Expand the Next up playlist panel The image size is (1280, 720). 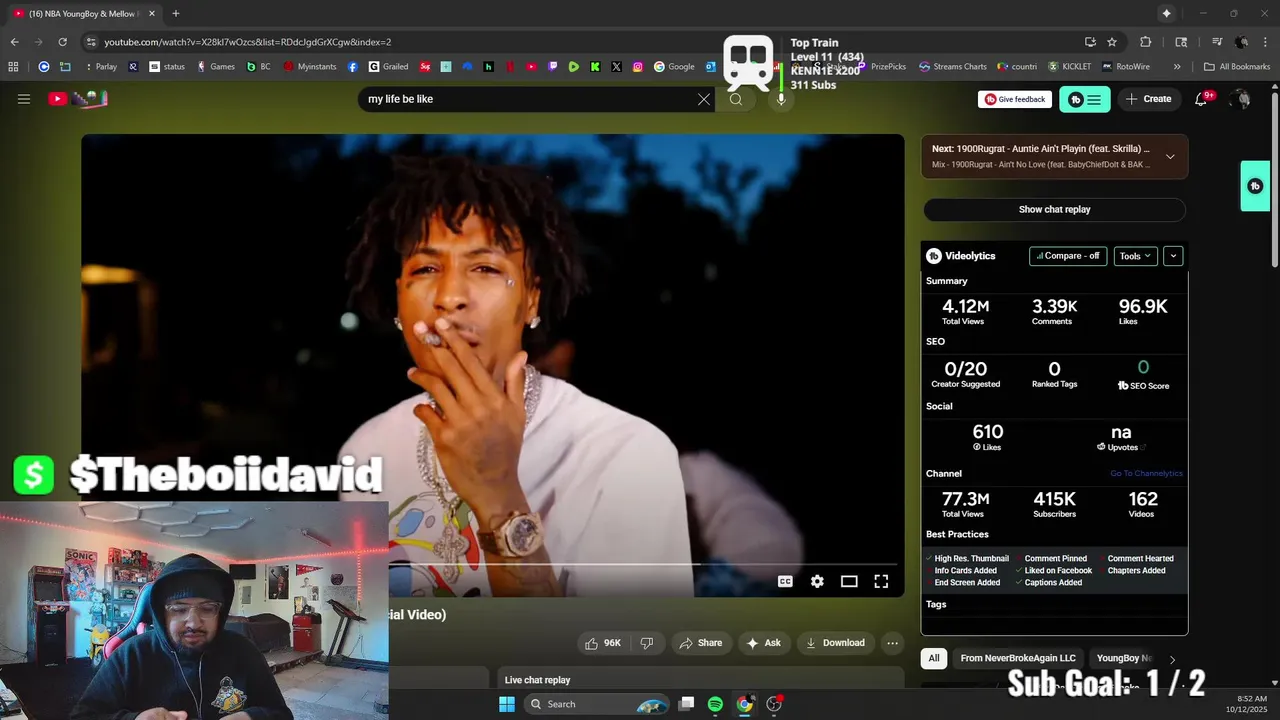tap(1170, 156)
